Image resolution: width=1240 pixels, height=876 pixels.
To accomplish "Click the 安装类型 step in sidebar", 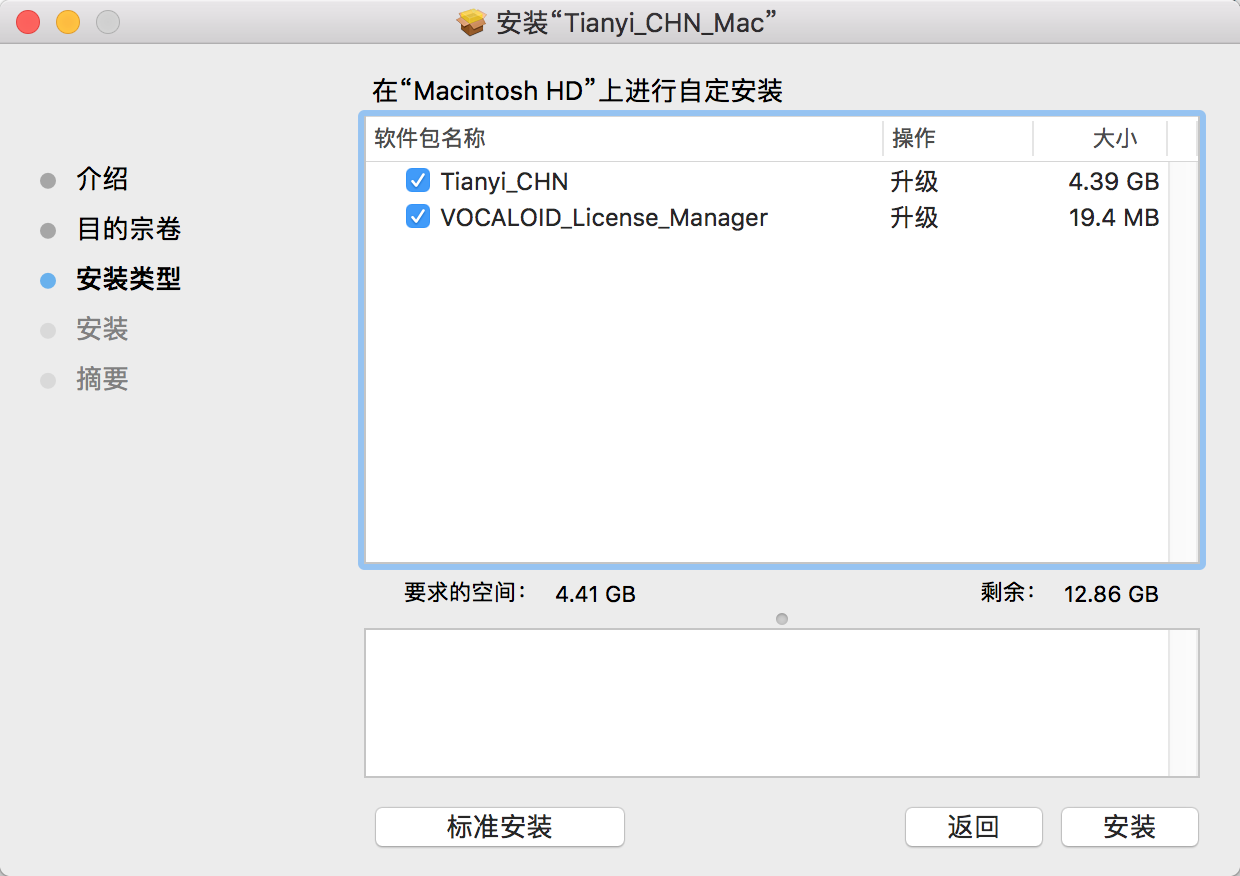I will coord(128,280).
